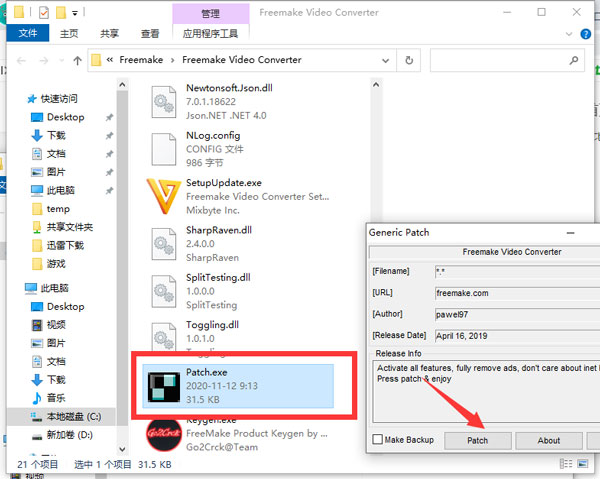Image resolution: width=600 pixels, height=479 pixels.
Task: Open 图片 under Quick access
Action: pyautogui.click(x=56, y=172)
